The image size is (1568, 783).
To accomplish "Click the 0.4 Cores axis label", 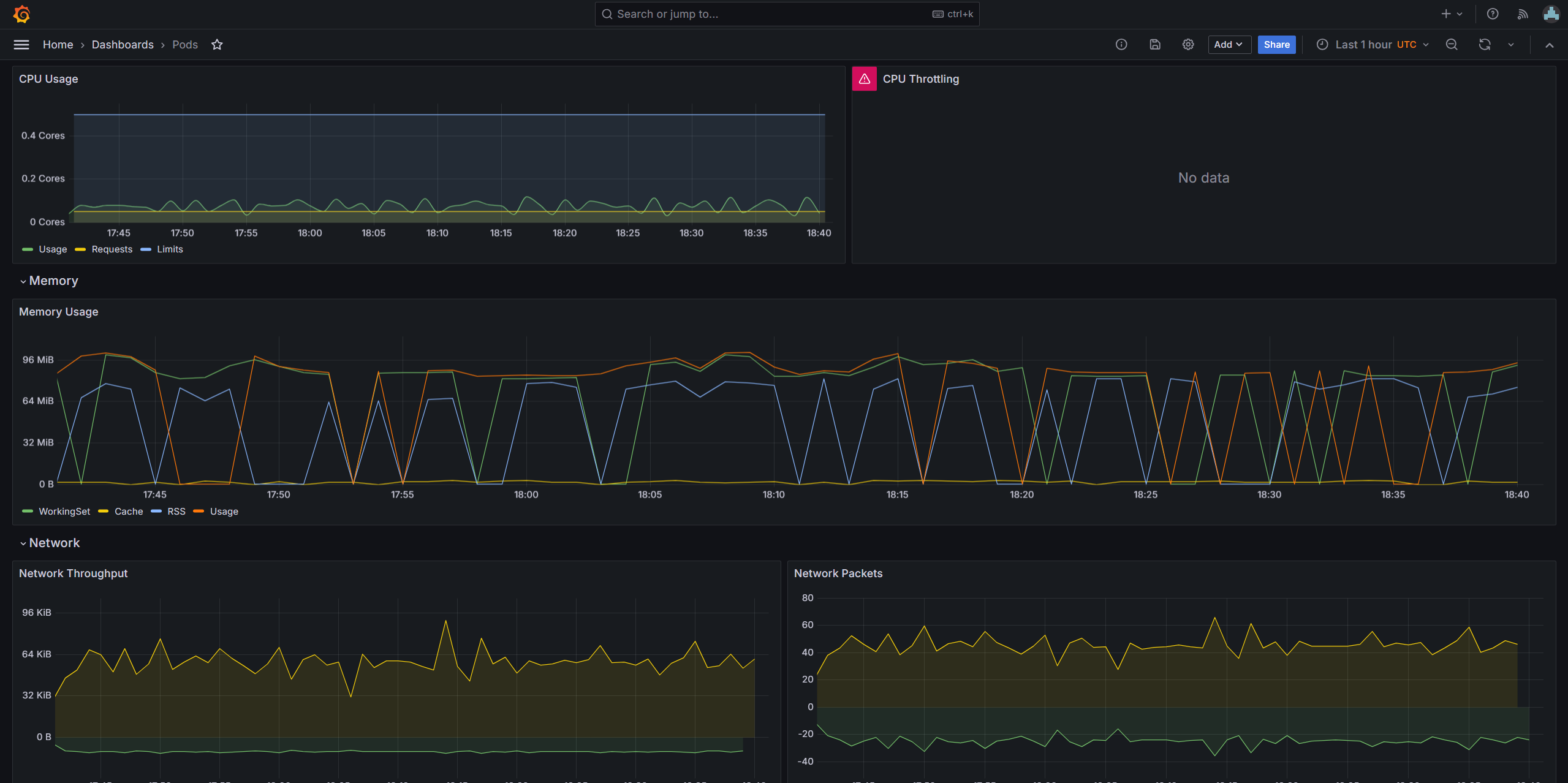I will point(43,136).
